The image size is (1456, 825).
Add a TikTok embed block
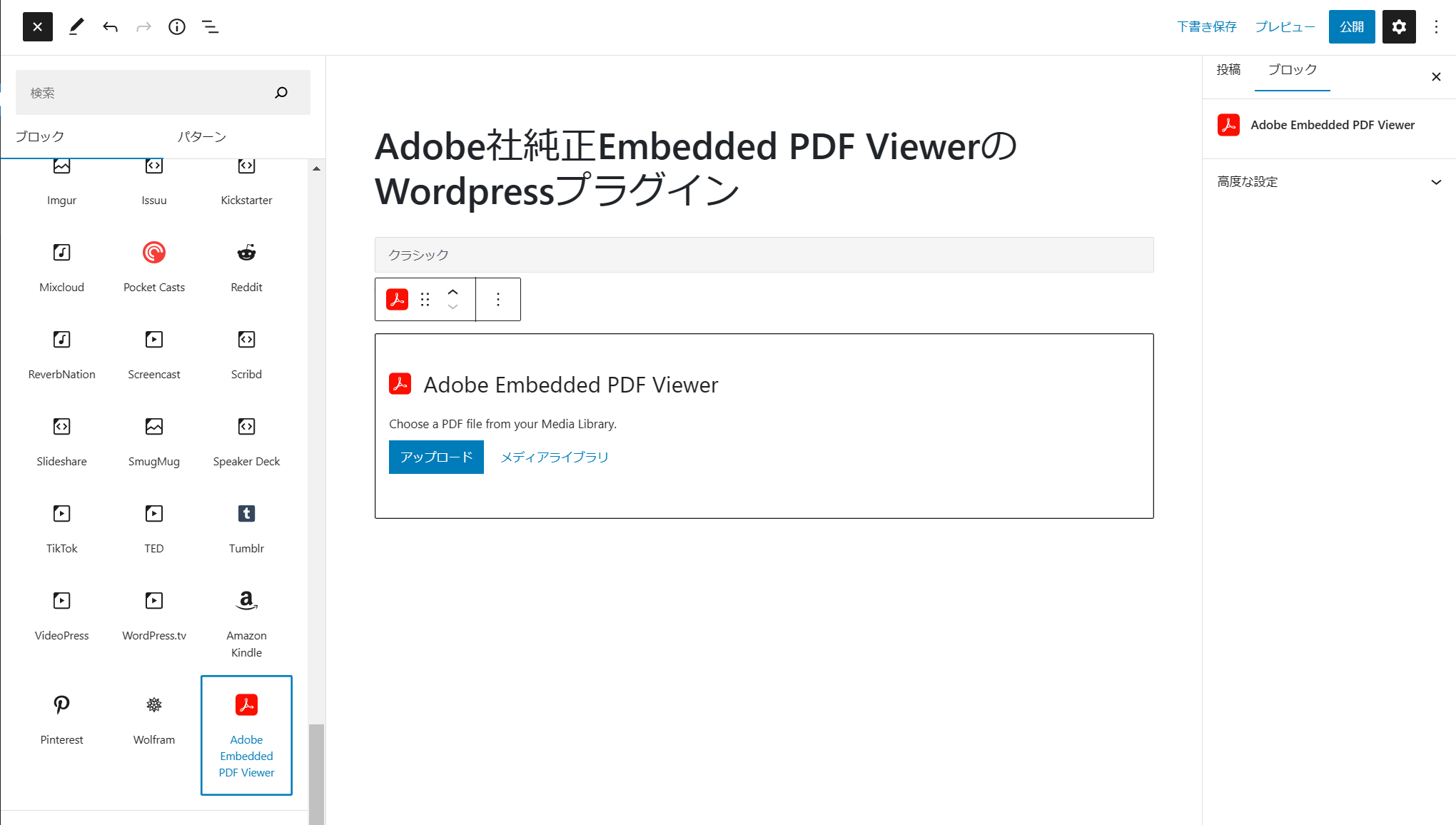tap(61, 528)
